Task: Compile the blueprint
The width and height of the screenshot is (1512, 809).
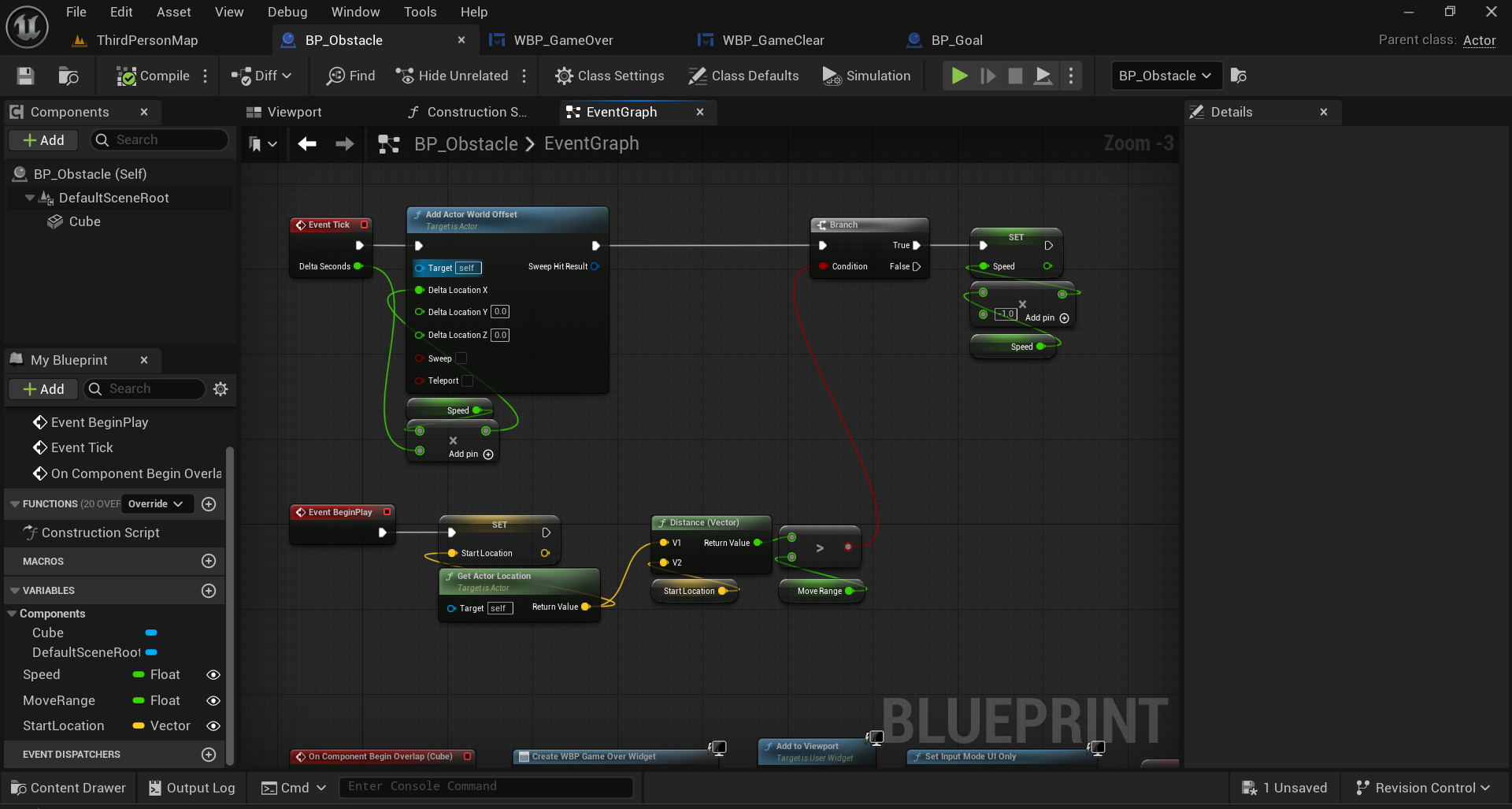Action: coord(153,76)
